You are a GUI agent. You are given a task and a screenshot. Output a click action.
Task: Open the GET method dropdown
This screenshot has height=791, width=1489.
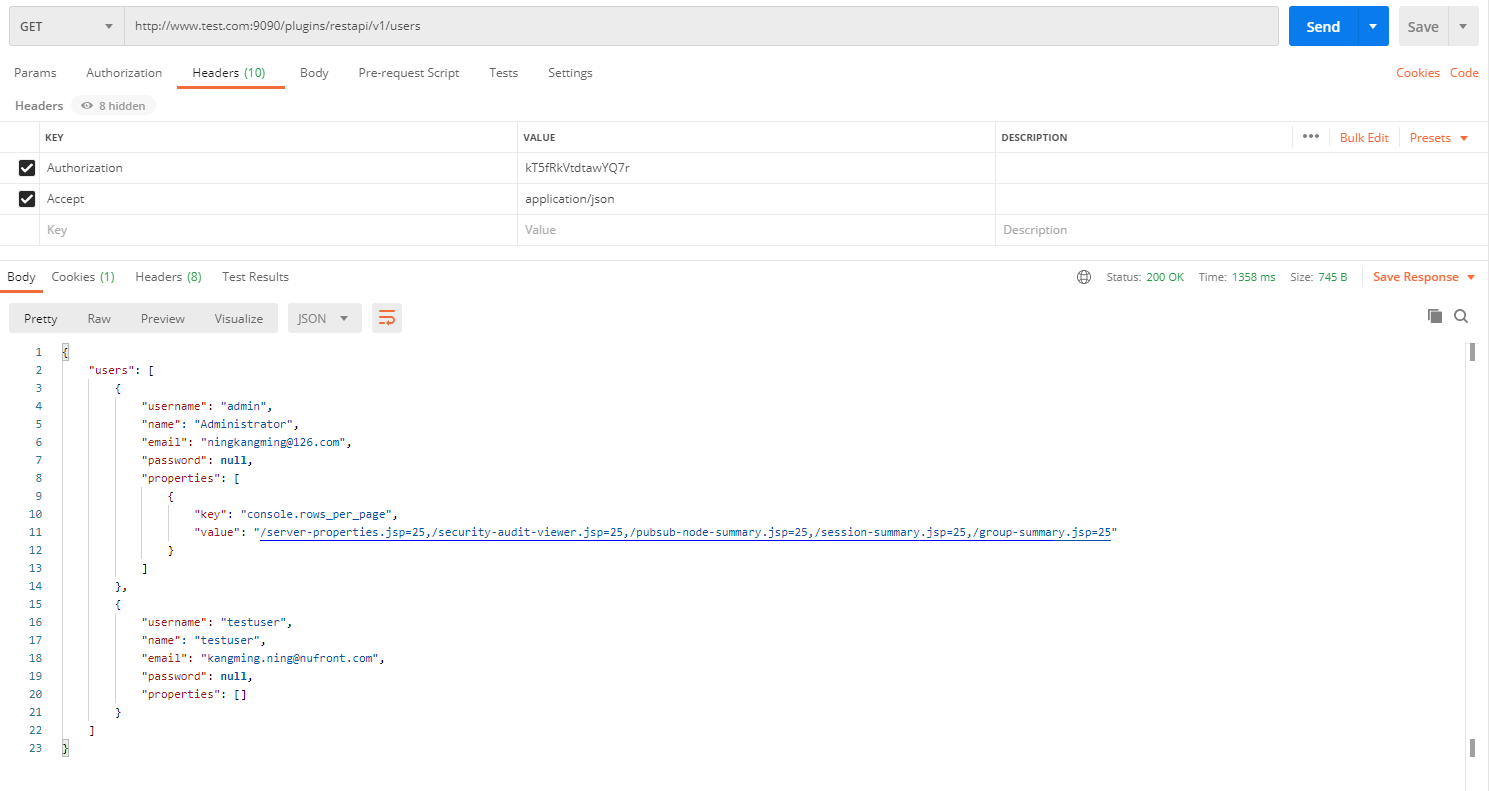click(x=65, y=26)
